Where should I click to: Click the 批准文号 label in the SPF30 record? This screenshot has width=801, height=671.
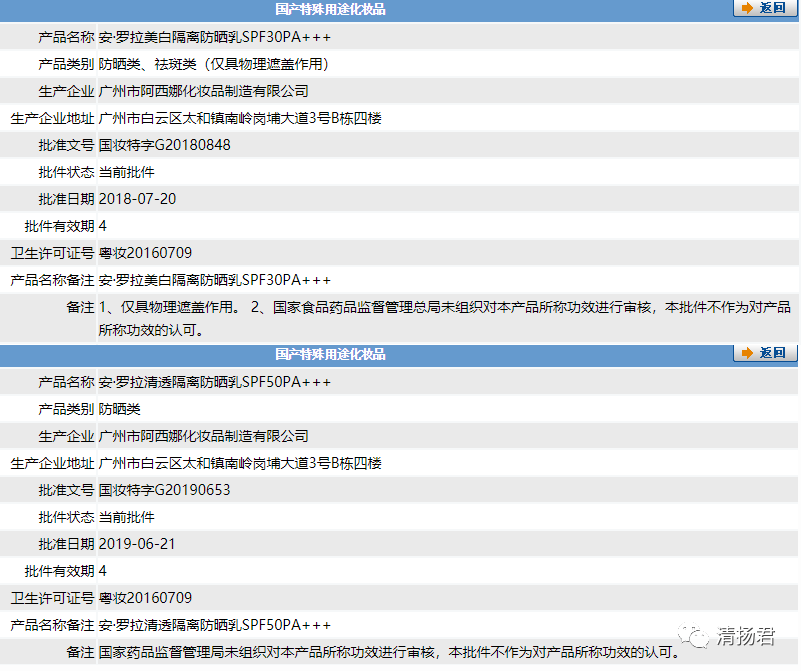pos(66,145)
